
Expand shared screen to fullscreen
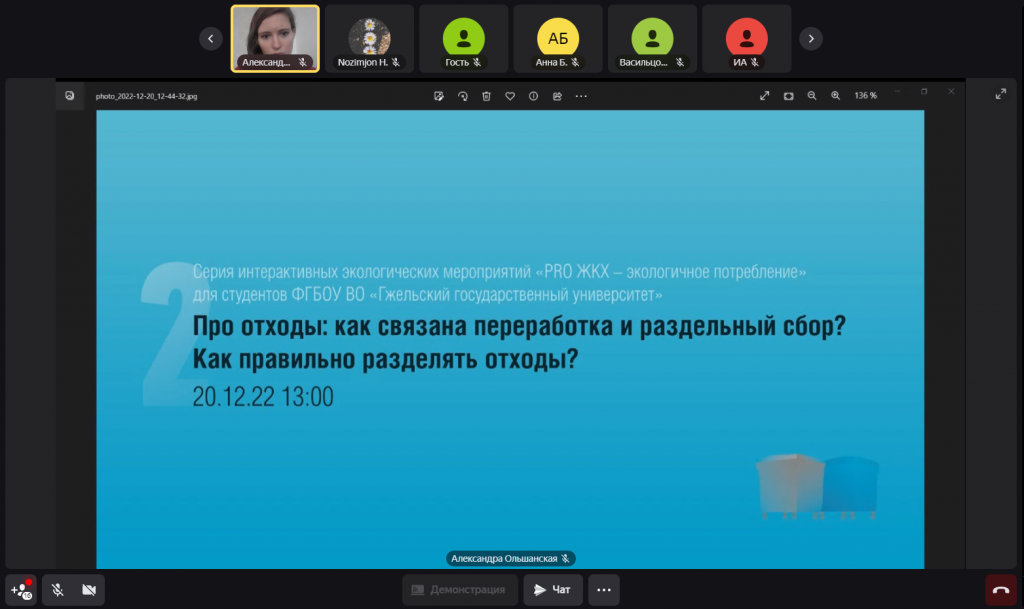[x=1000, y=94]
